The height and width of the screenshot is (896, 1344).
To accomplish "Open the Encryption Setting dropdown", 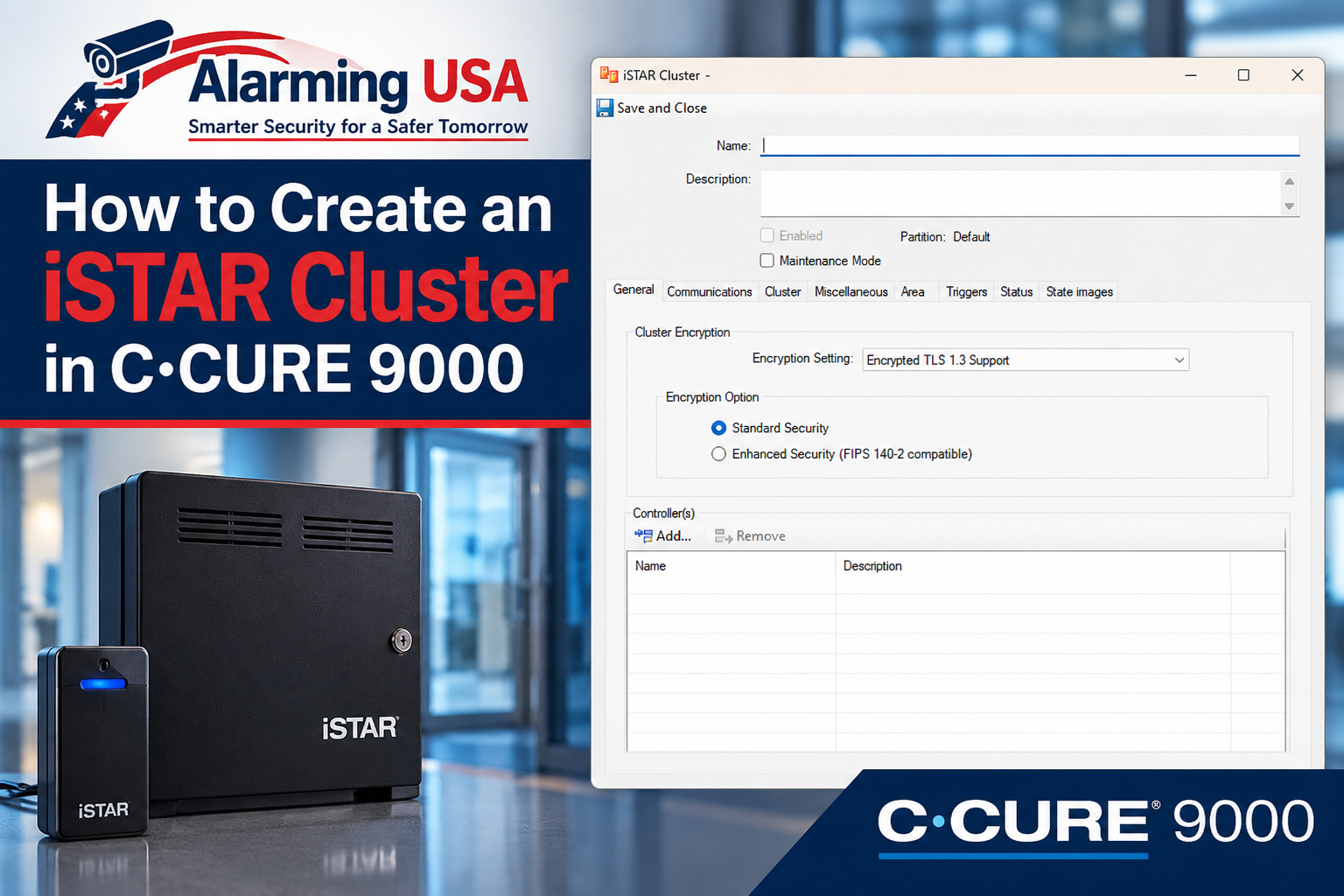I will click(x=1025, y=360).
